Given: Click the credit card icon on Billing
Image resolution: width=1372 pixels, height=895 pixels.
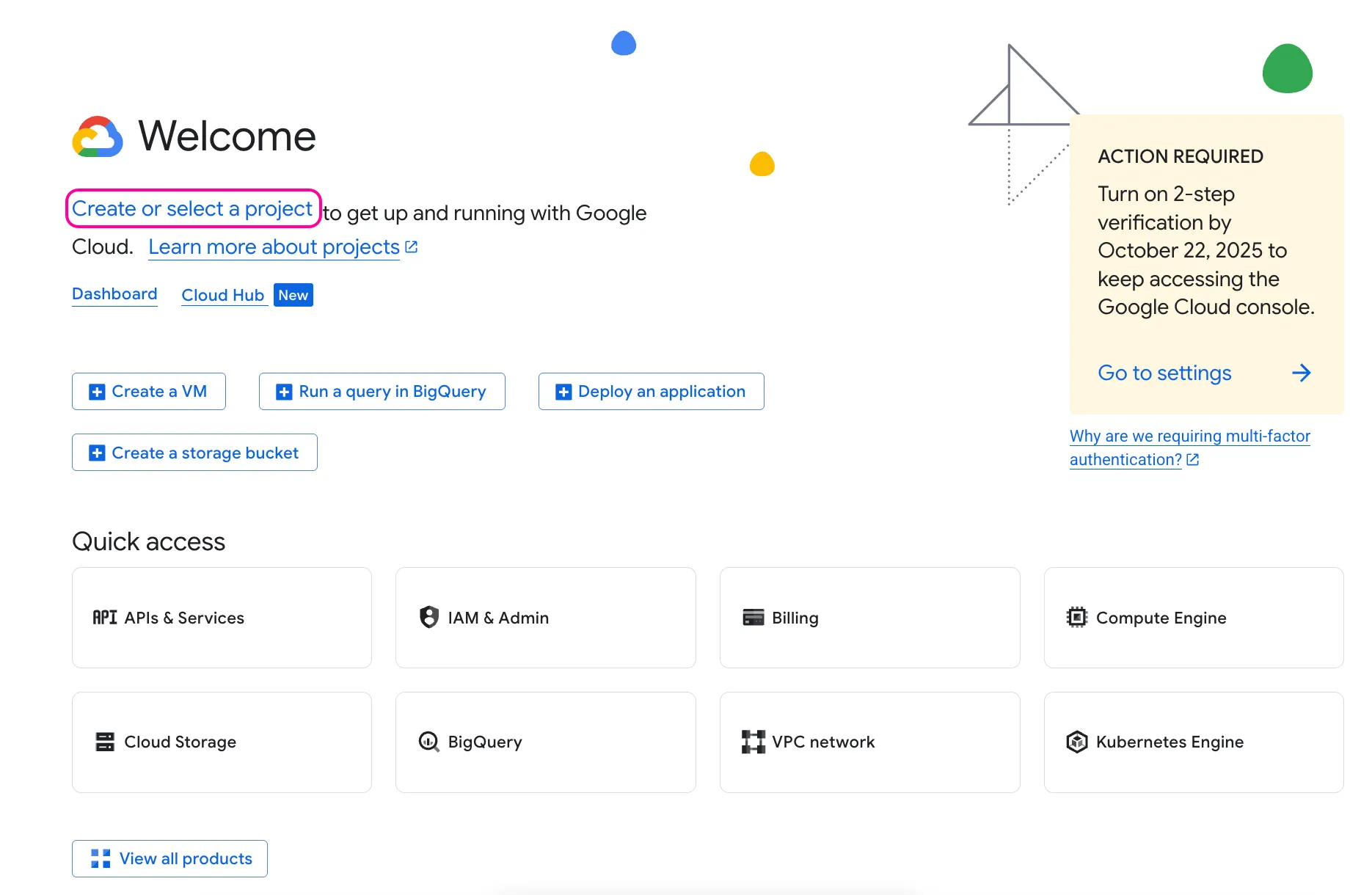Looking at the screenshot, I should [753, 618].
